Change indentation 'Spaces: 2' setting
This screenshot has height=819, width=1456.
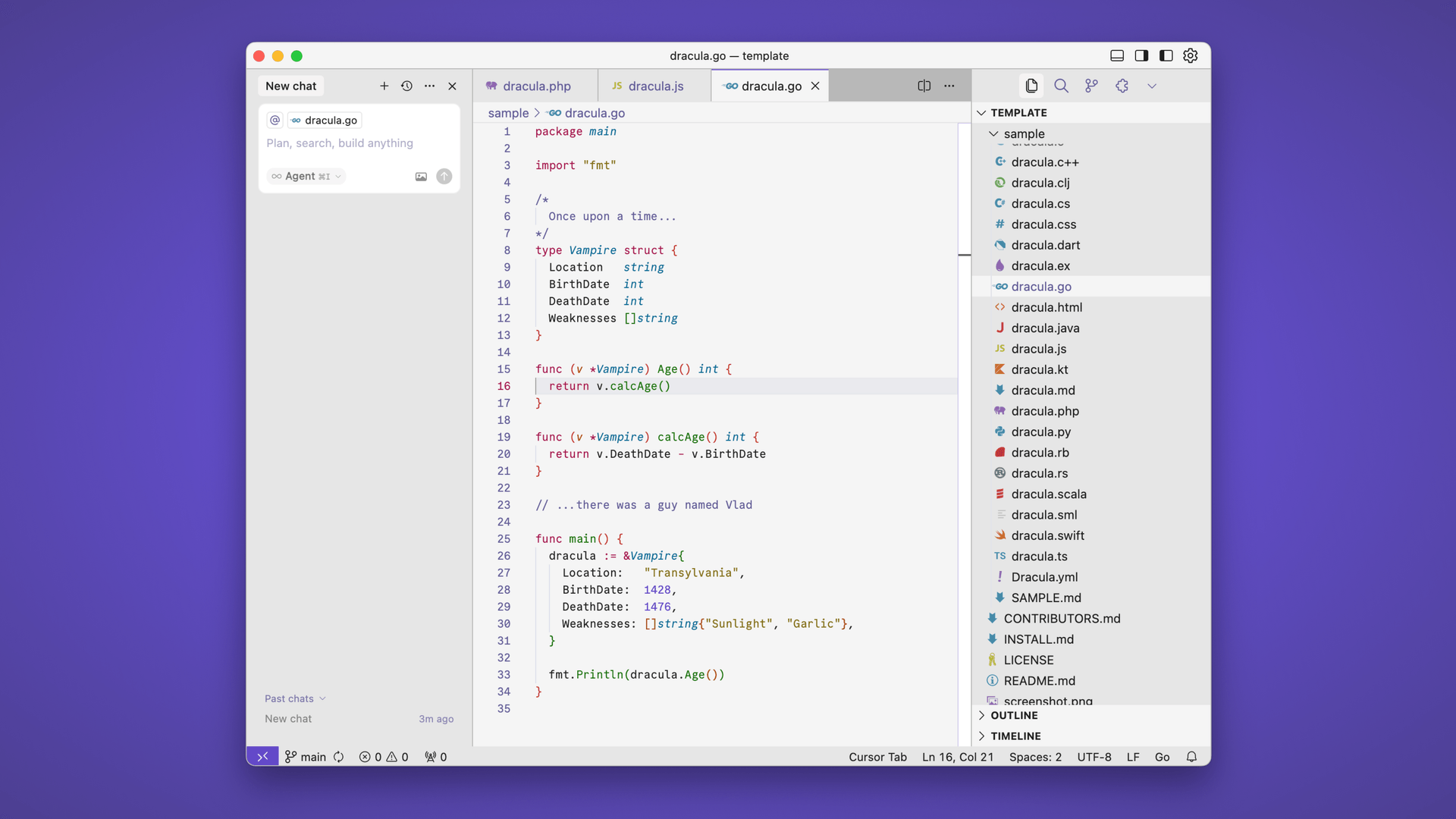1035,757
